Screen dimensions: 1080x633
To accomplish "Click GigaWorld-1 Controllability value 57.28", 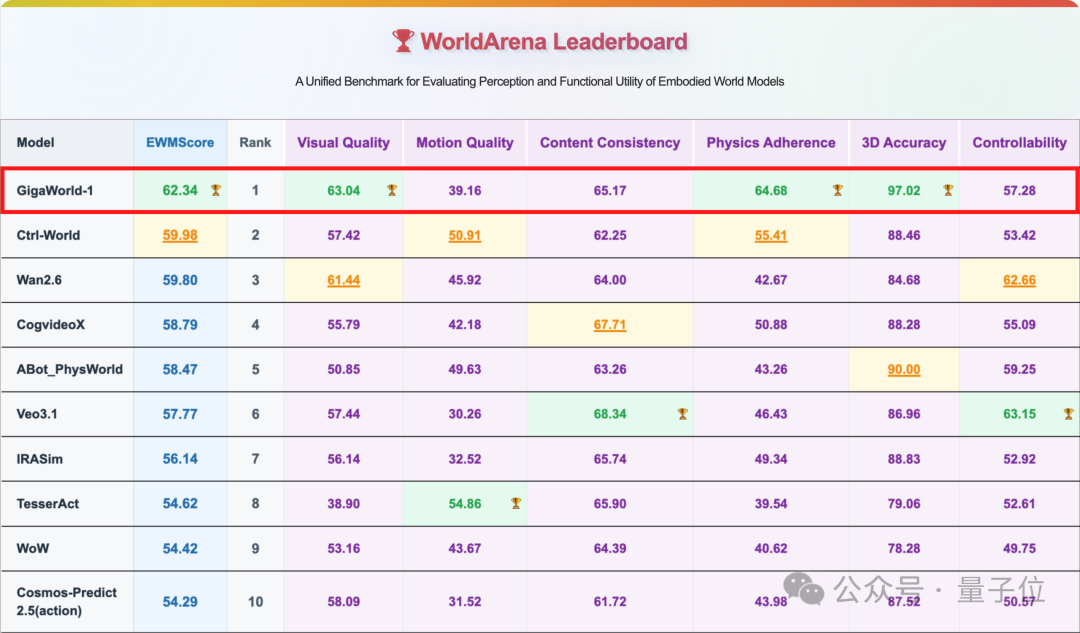I will coord(1019,191).
